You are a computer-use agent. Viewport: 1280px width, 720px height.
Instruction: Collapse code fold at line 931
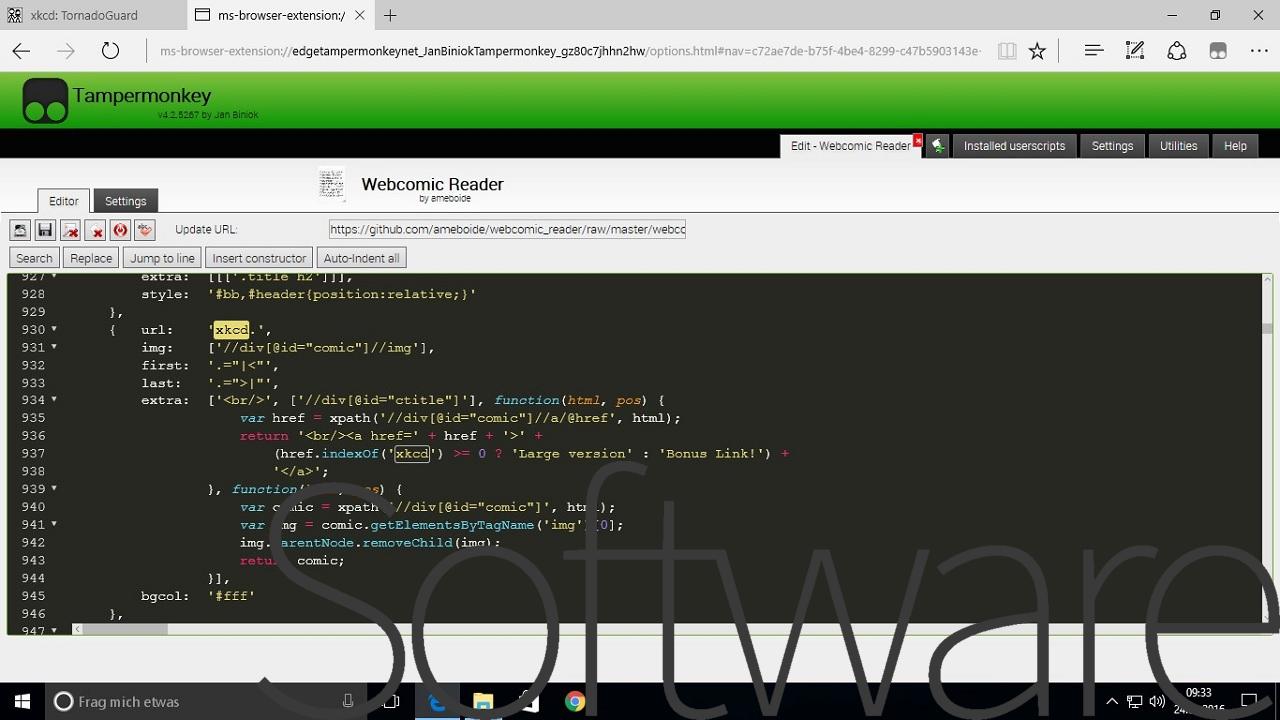(x=54, y=347)
